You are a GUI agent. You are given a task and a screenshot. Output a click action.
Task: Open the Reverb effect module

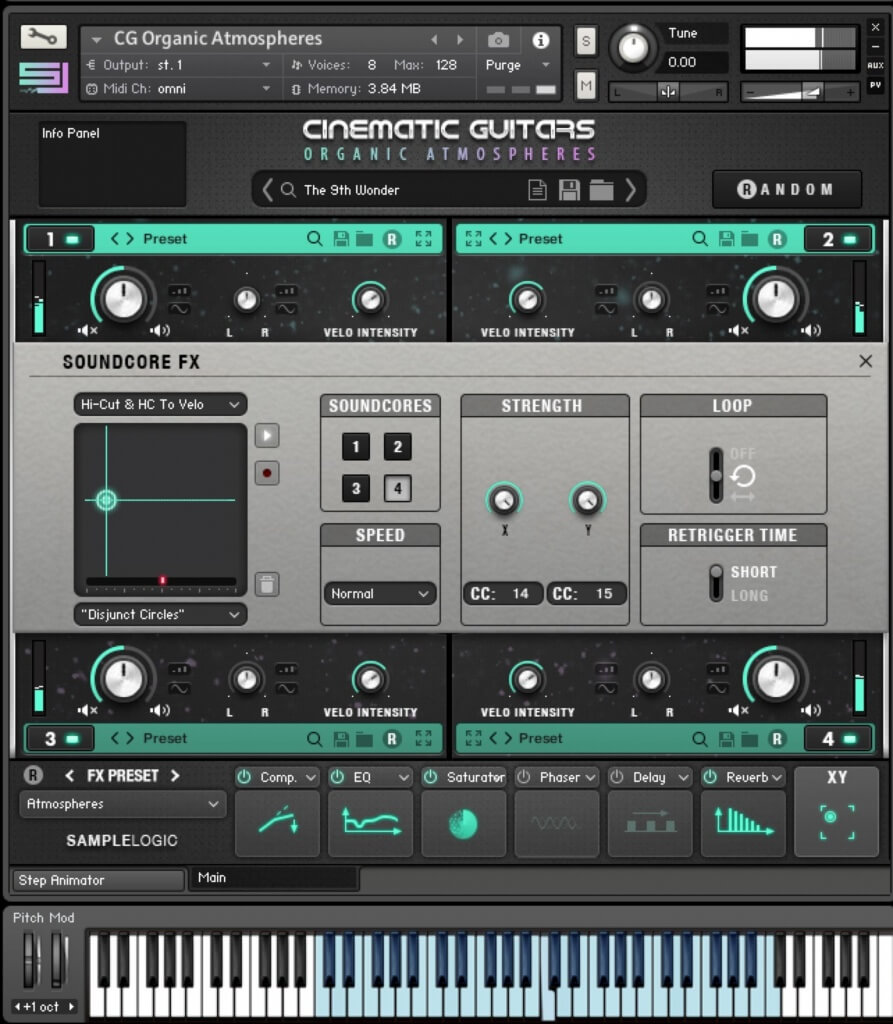coord(742,823)
